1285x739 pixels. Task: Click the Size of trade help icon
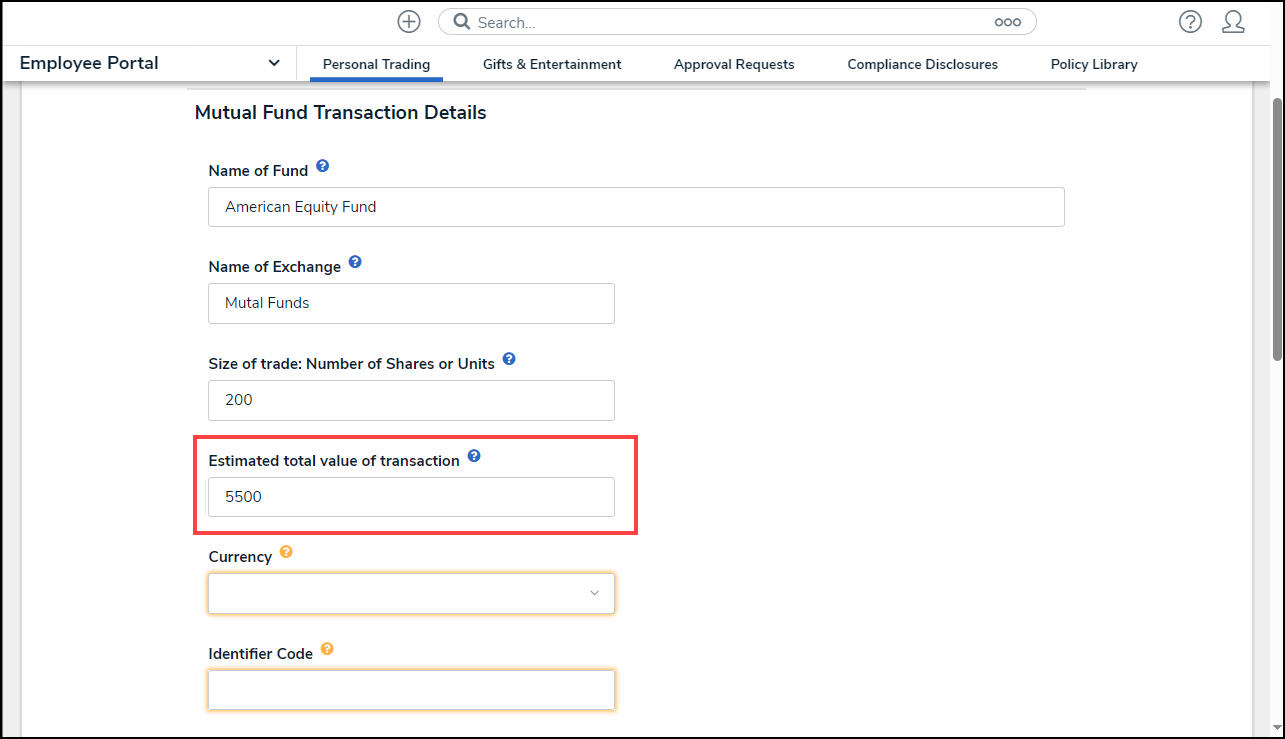tap(509, 359)
